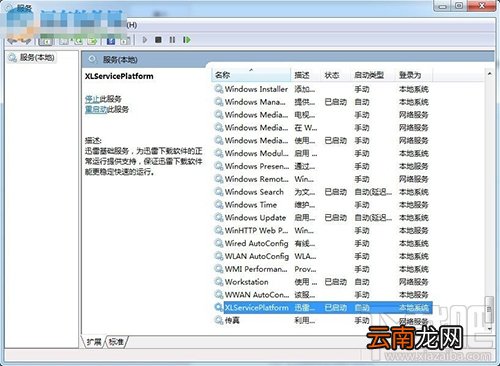Switch to the 扩展 tab

tap(94, 342)
